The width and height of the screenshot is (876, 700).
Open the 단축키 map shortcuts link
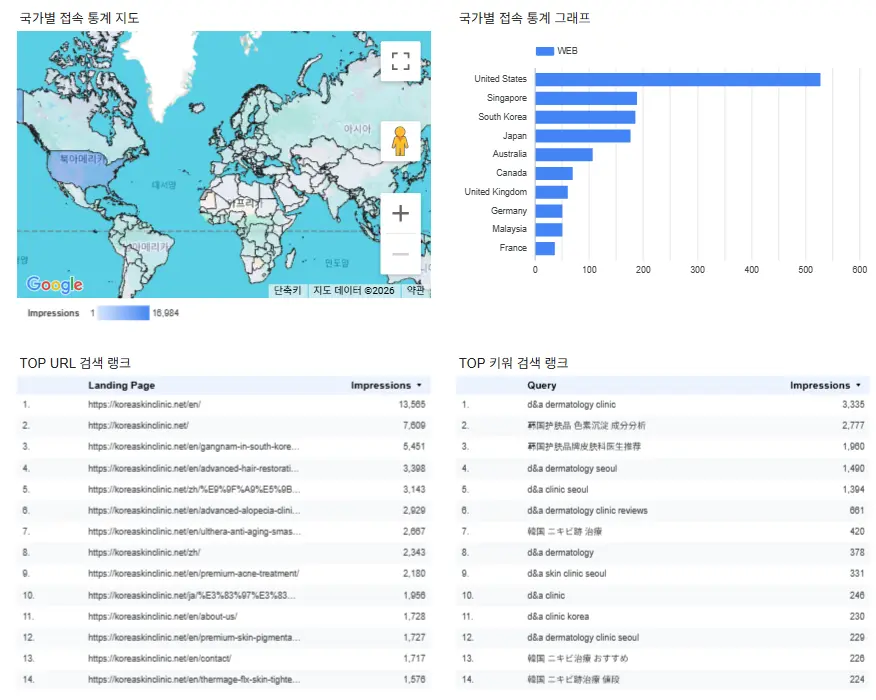[x=287, y=291]
